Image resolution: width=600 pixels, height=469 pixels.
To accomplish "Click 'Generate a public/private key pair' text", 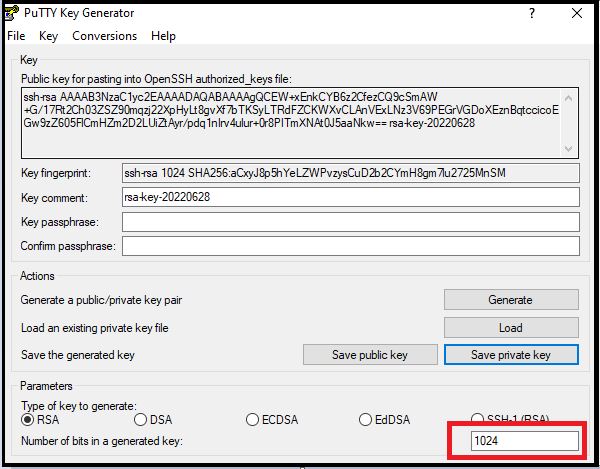I will tap(101, 300).
